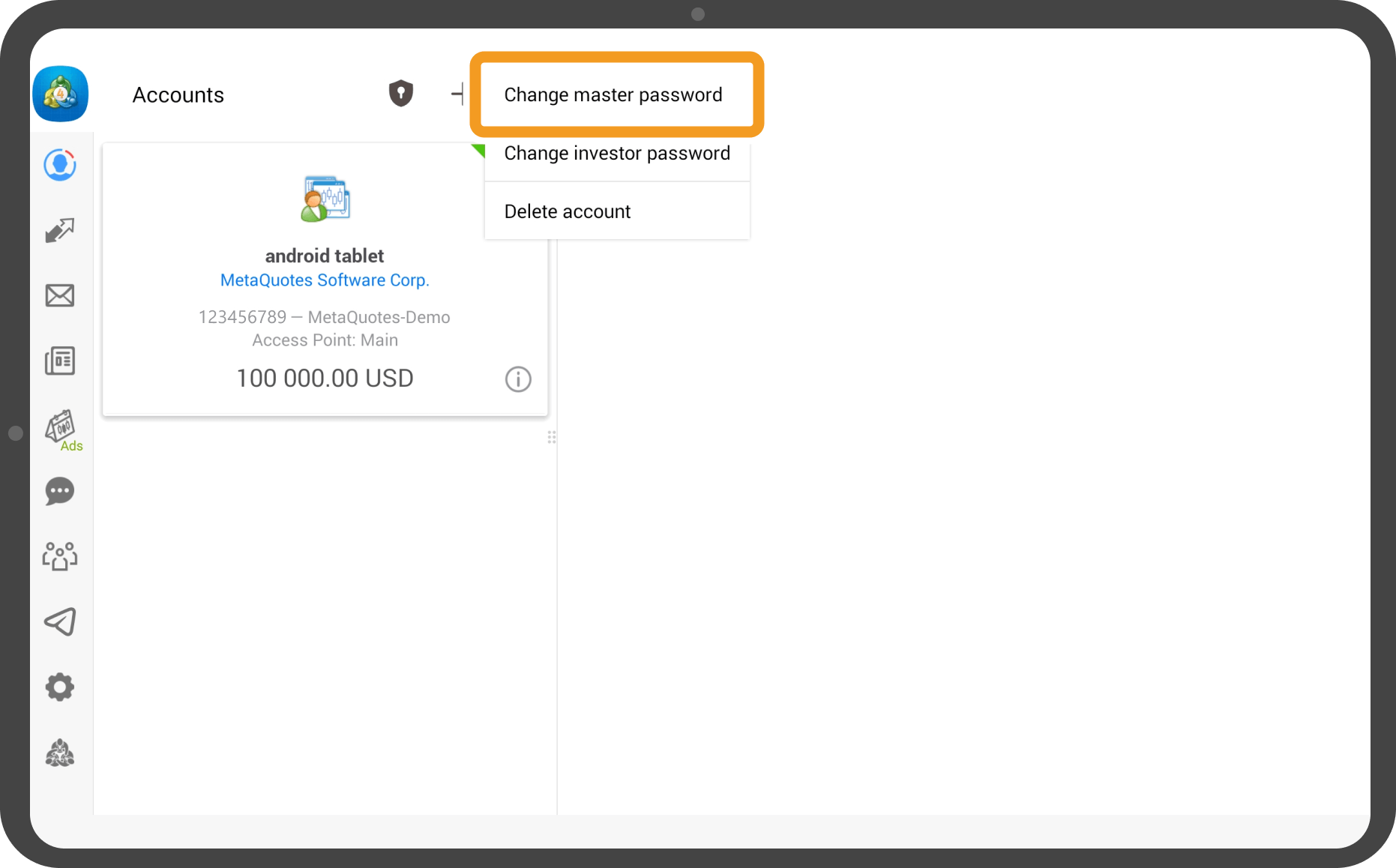Open MetaQuotes Software Corp. link
1396x868 pixels.
(x=325, y=280)
